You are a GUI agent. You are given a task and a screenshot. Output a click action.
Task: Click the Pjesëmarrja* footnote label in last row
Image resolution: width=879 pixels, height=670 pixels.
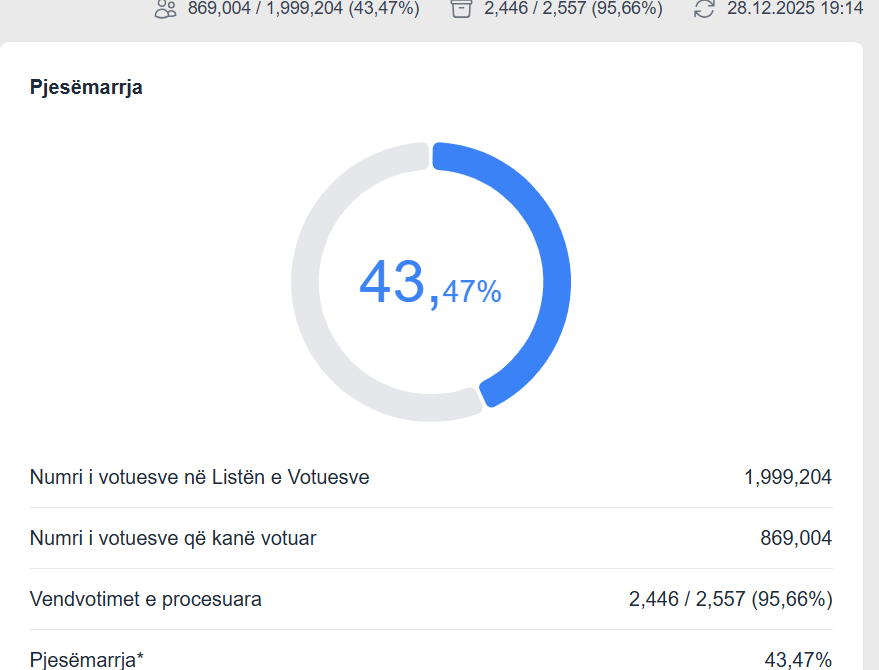(87, 659)
